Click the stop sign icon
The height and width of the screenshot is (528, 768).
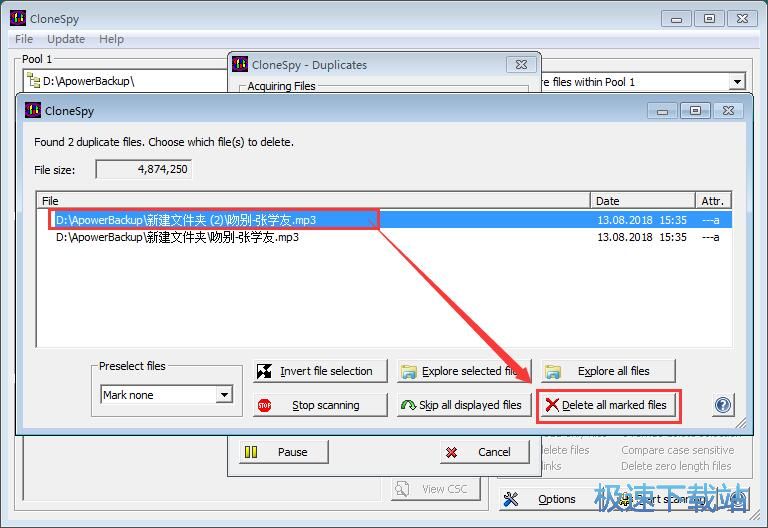tap(264, 406)
